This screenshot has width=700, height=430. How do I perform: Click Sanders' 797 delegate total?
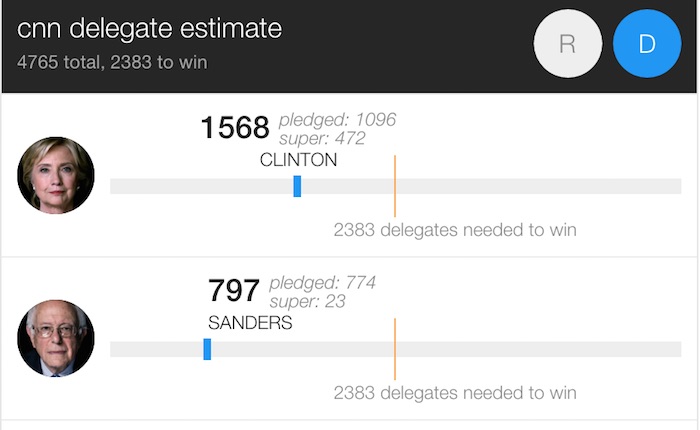pos(234,291)
